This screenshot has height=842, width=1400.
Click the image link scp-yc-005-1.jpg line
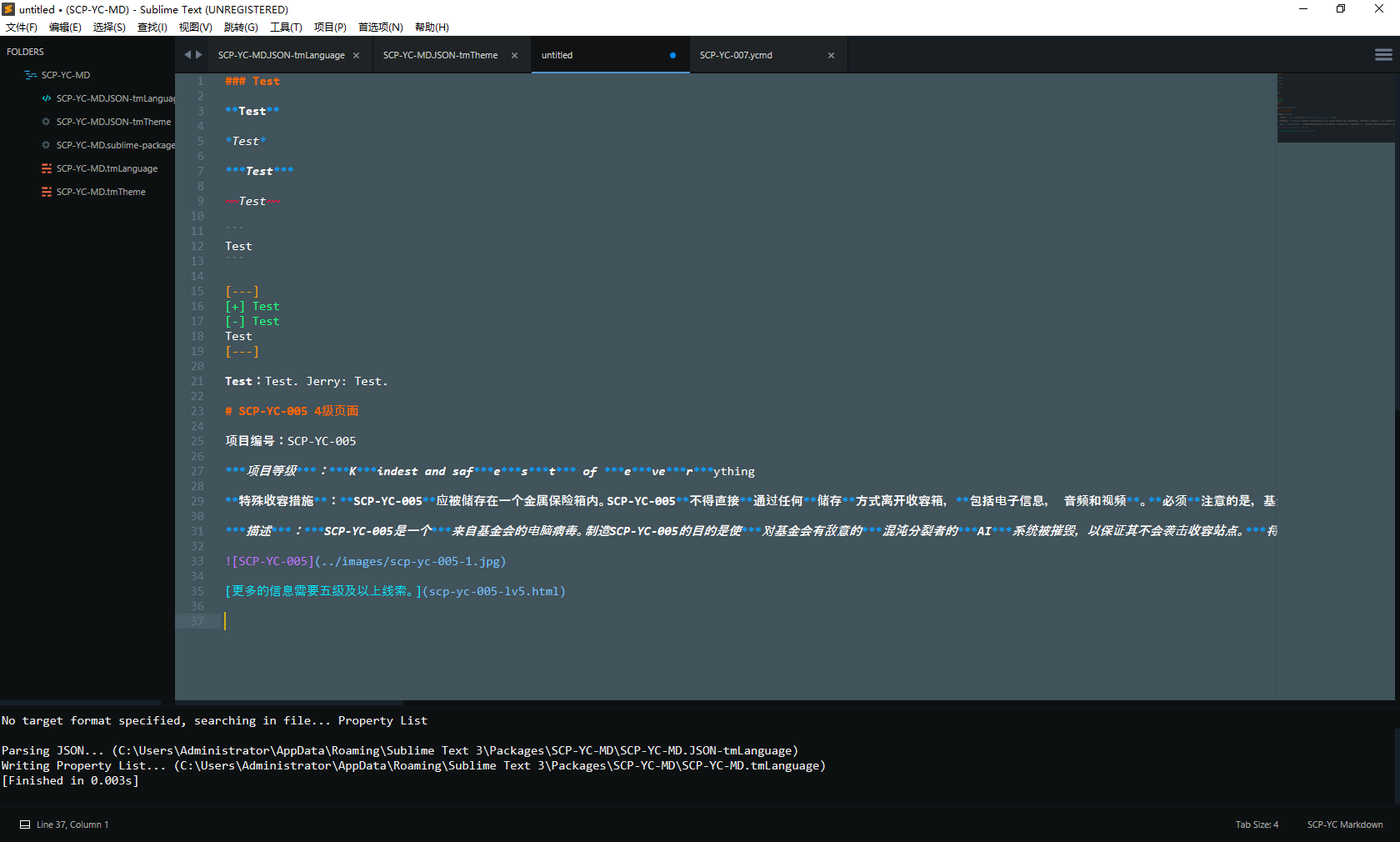366,561
